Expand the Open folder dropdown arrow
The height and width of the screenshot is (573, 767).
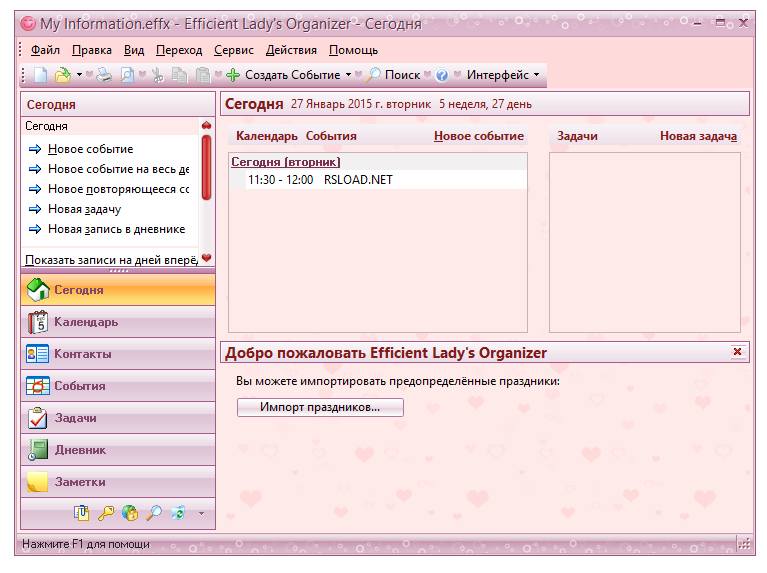coord(79,75)
